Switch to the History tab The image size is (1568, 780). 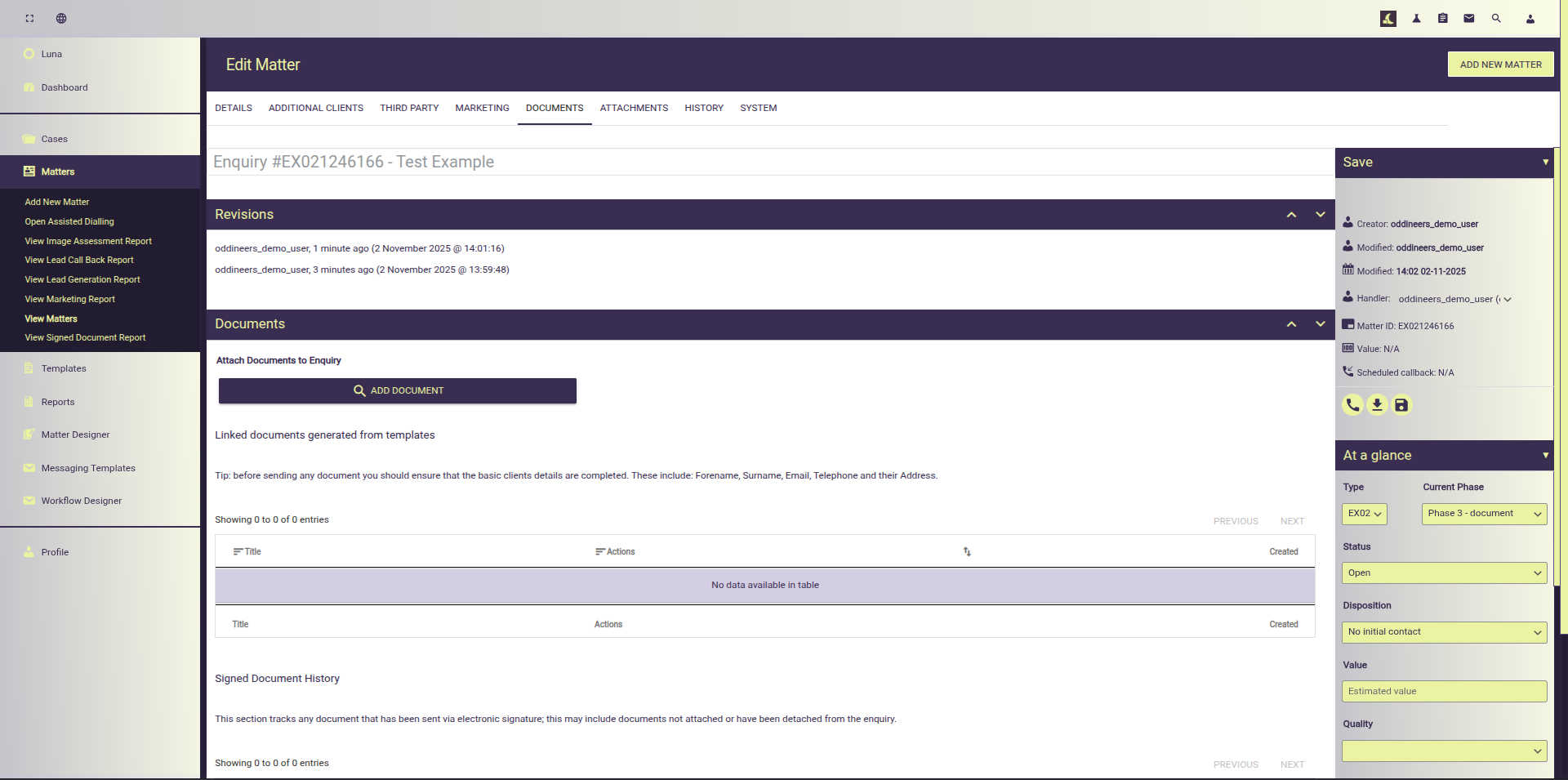coord(704,108)
